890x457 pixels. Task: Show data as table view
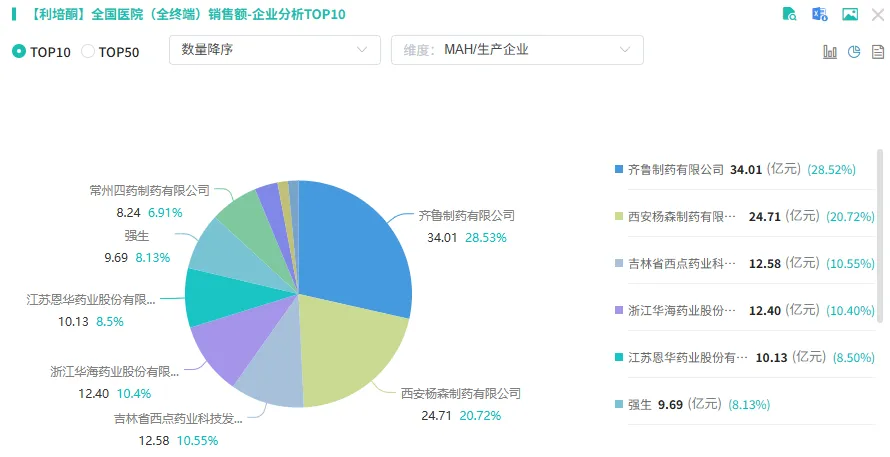pos(878,52)
